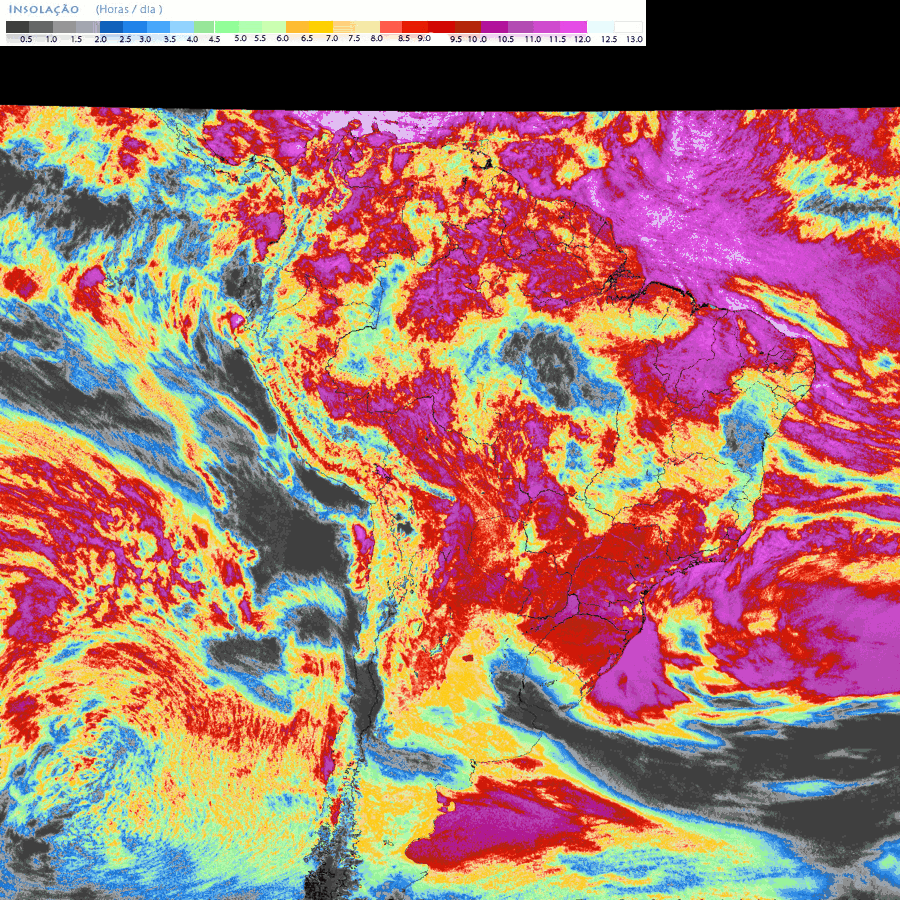Select the white legend swatch above 13.0
900x900 pixels.
point(629,27)
